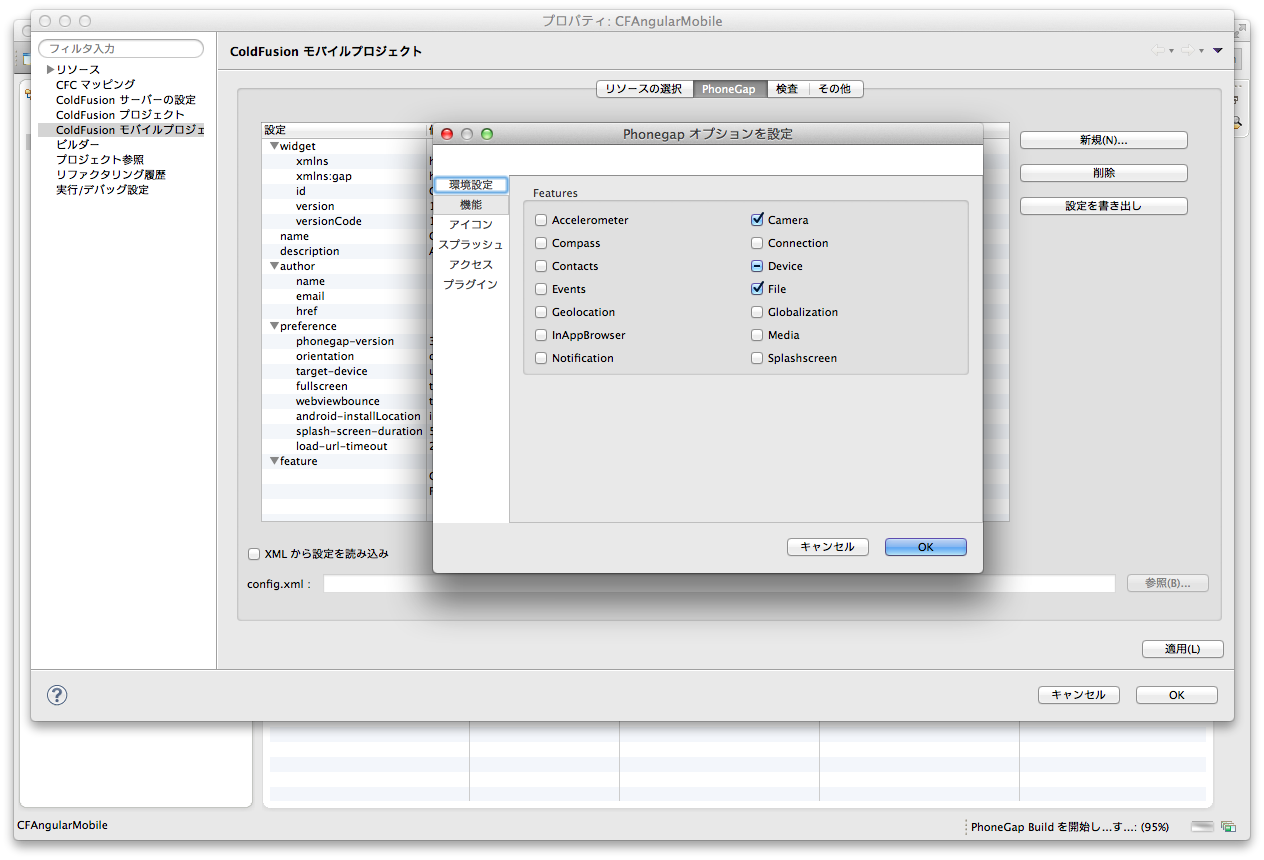
Task: Click the 参照(B)... button
Action: coord(1168,583)
